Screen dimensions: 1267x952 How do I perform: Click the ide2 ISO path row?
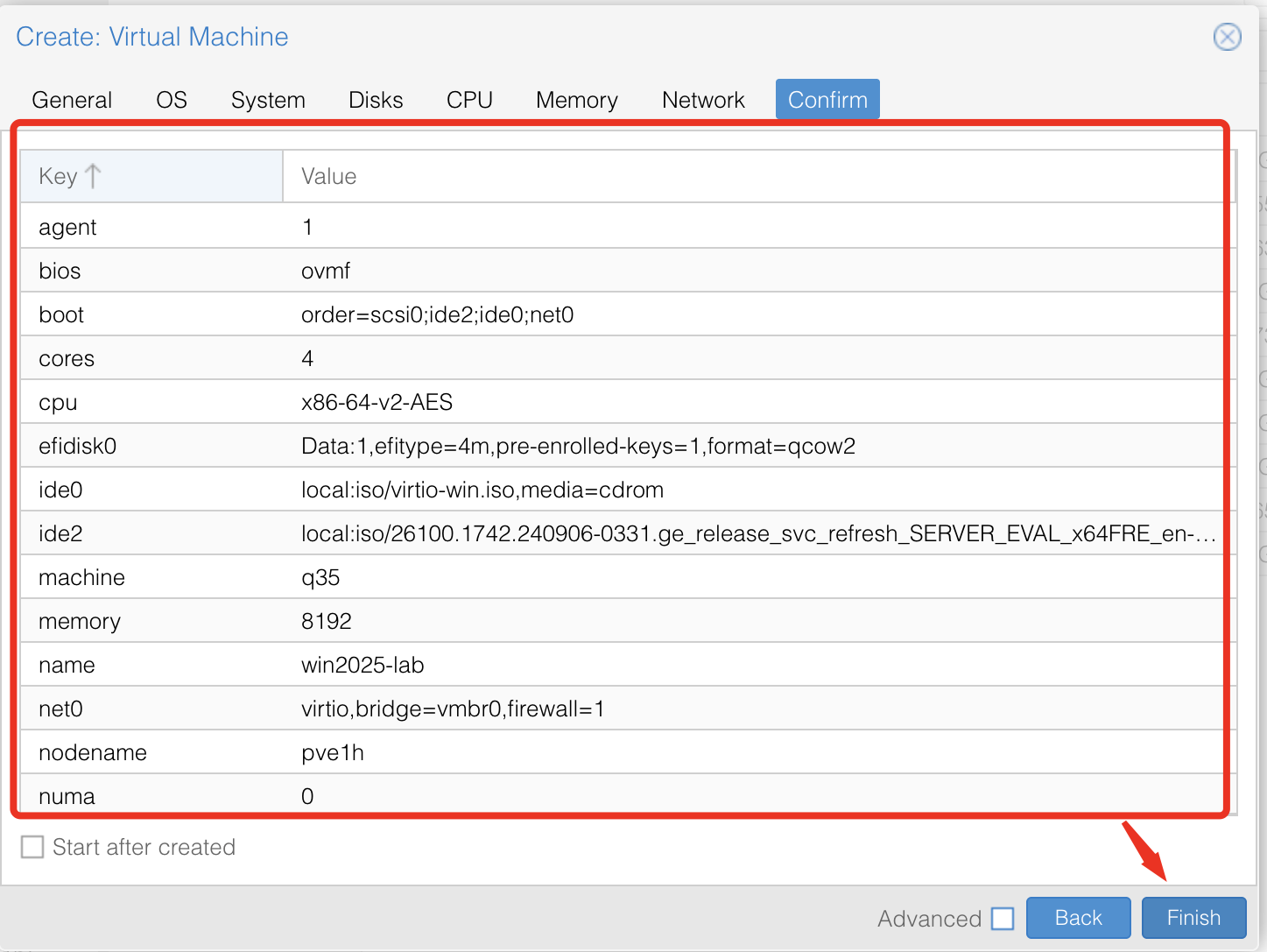[613, 533]
